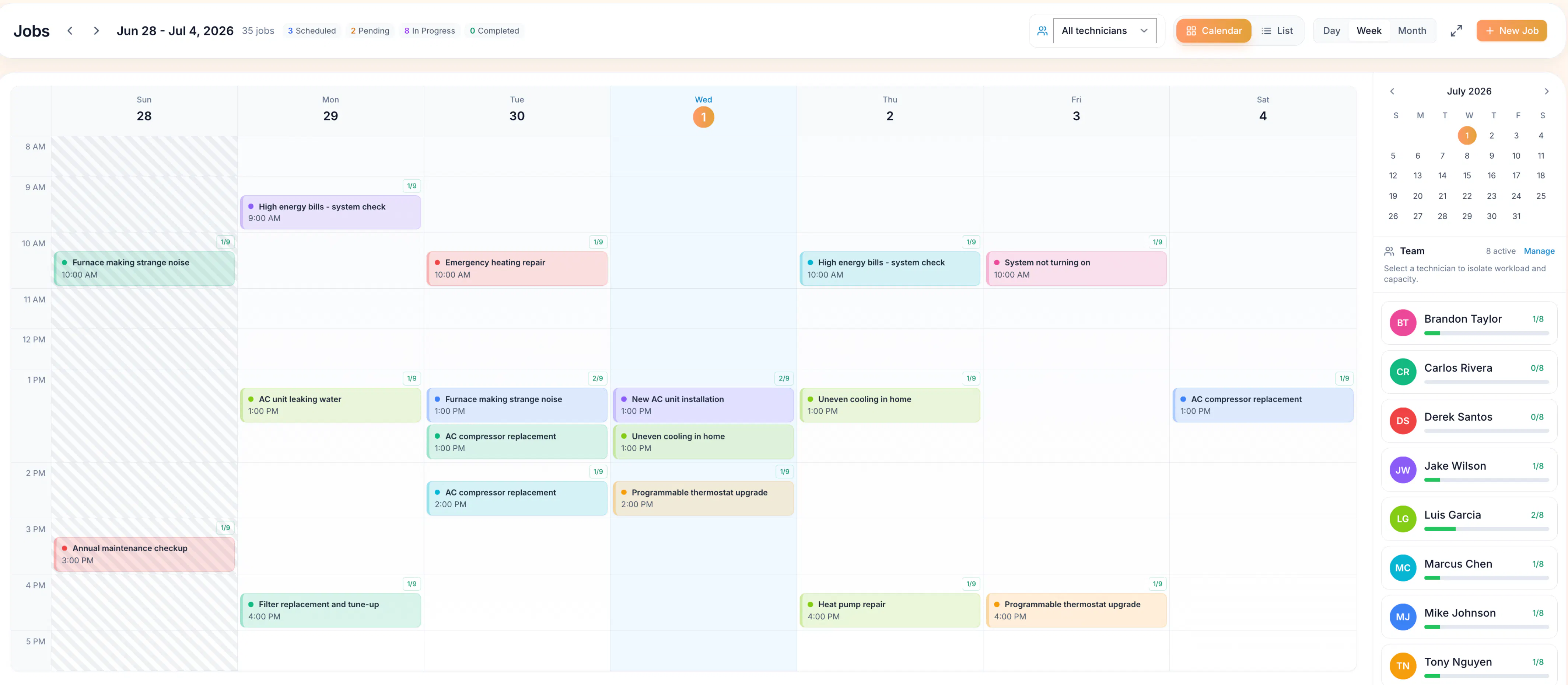This screenshot has width=1568, height=685.
Task: Select the Week tab
Action: tap(1368, 31)
